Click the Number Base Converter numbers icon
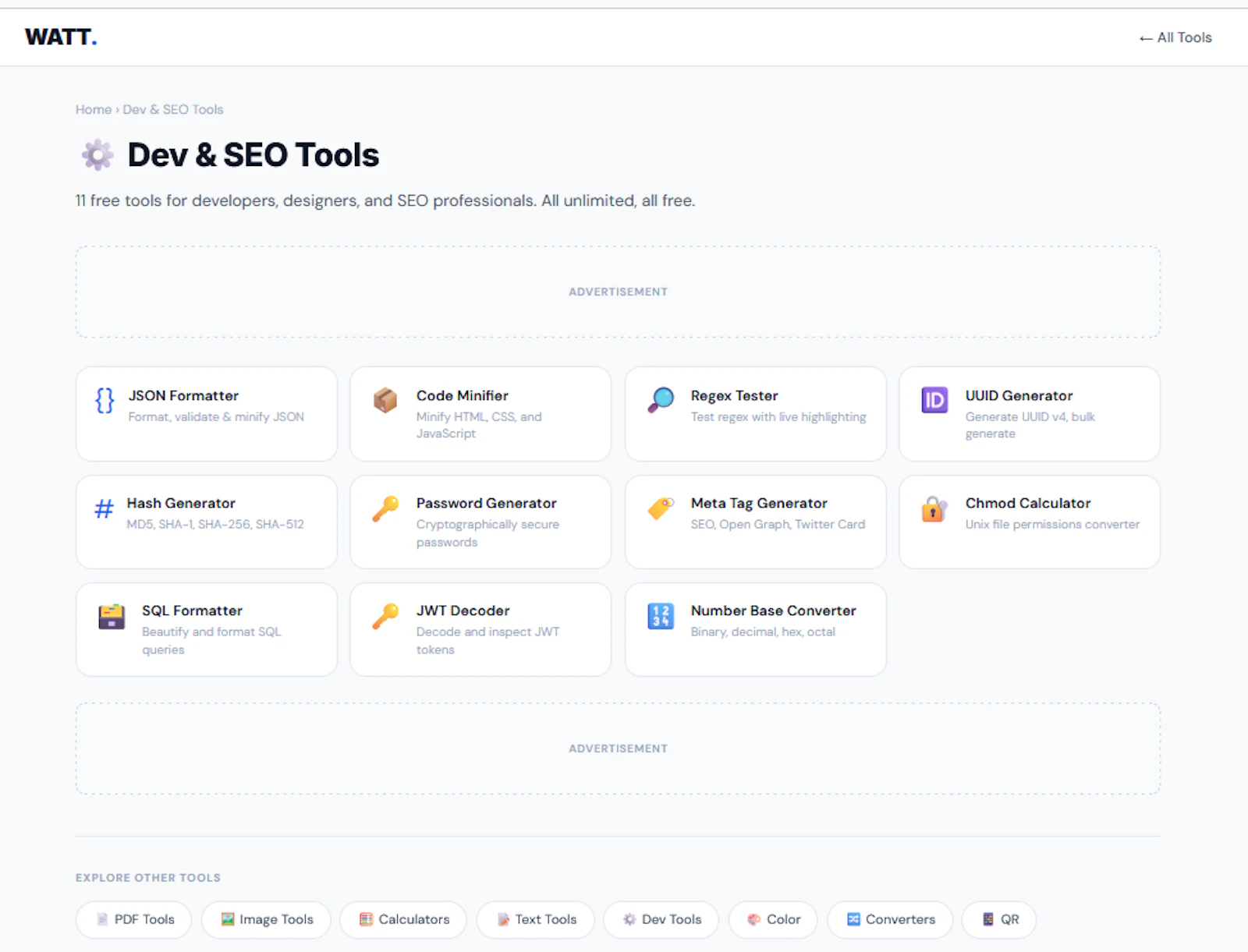The height and width of the screenshot is (952, 1248). pyautogui.click(x=661, y=616)
